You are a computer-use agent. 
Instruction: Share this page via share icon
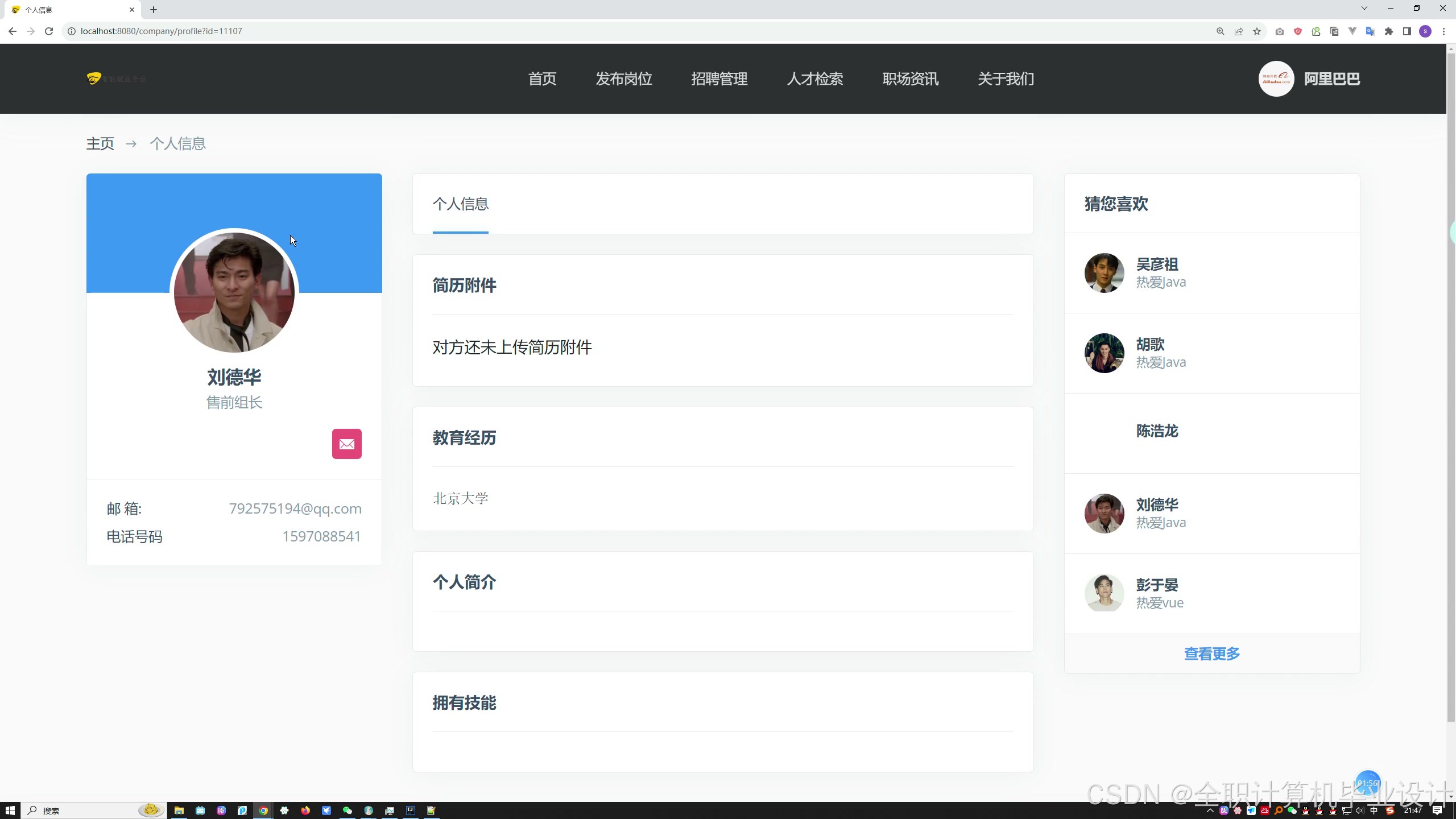(1238, 31)
